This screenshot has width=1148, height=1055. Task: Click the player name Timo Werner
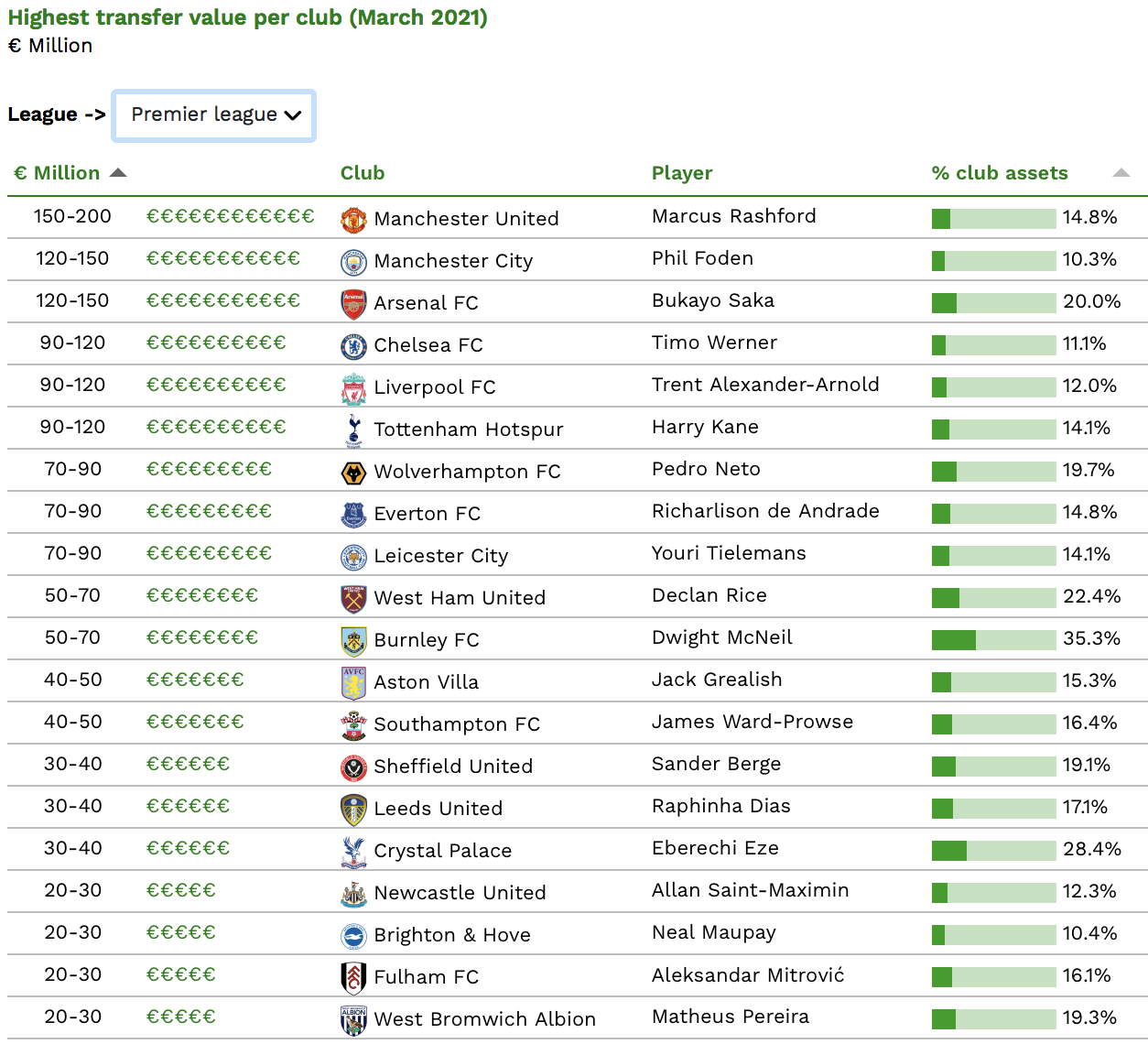(714, 343)
